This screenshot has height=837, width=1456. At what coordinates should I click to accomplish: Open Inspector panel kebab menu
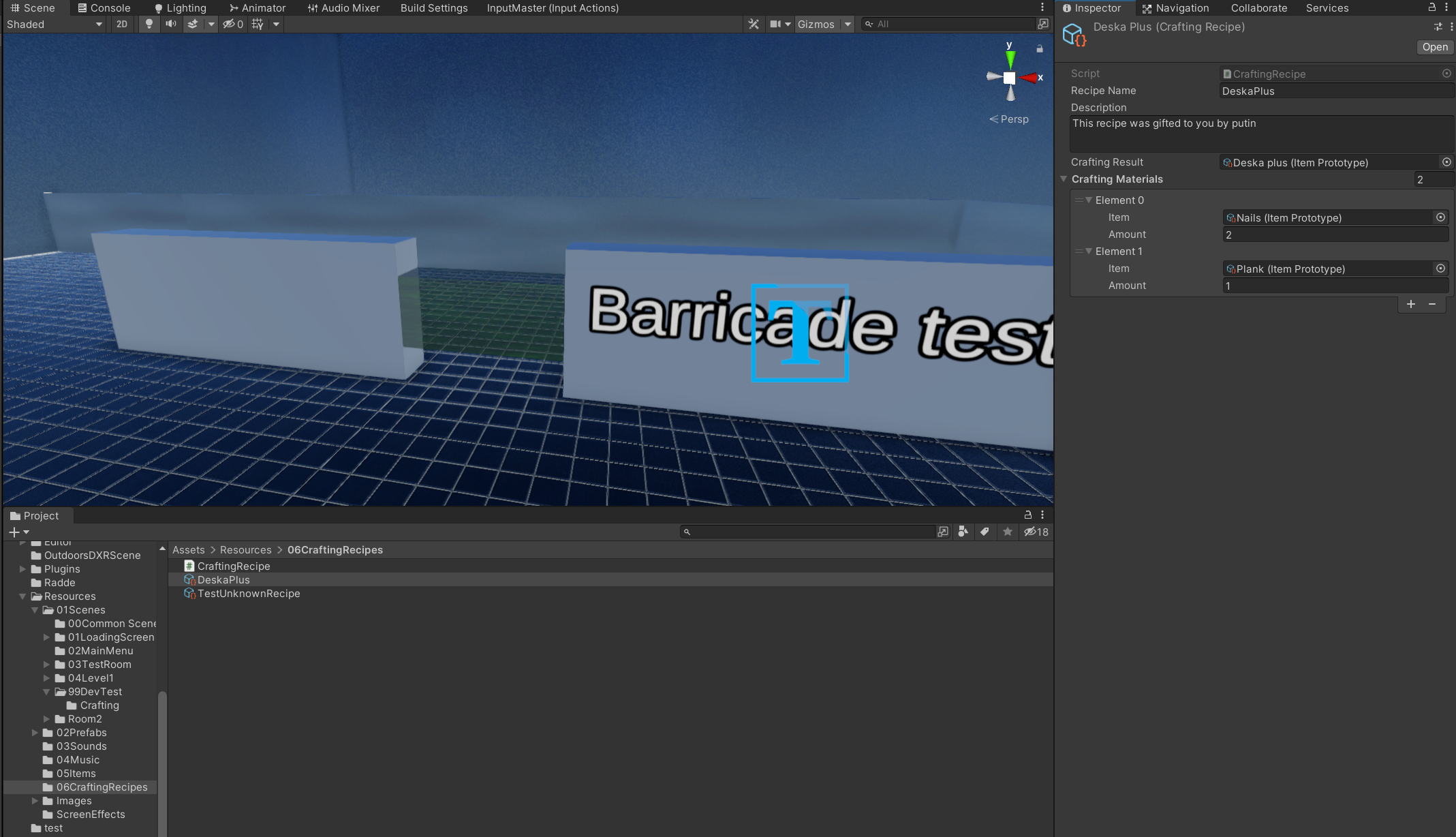click(1446, 7)
